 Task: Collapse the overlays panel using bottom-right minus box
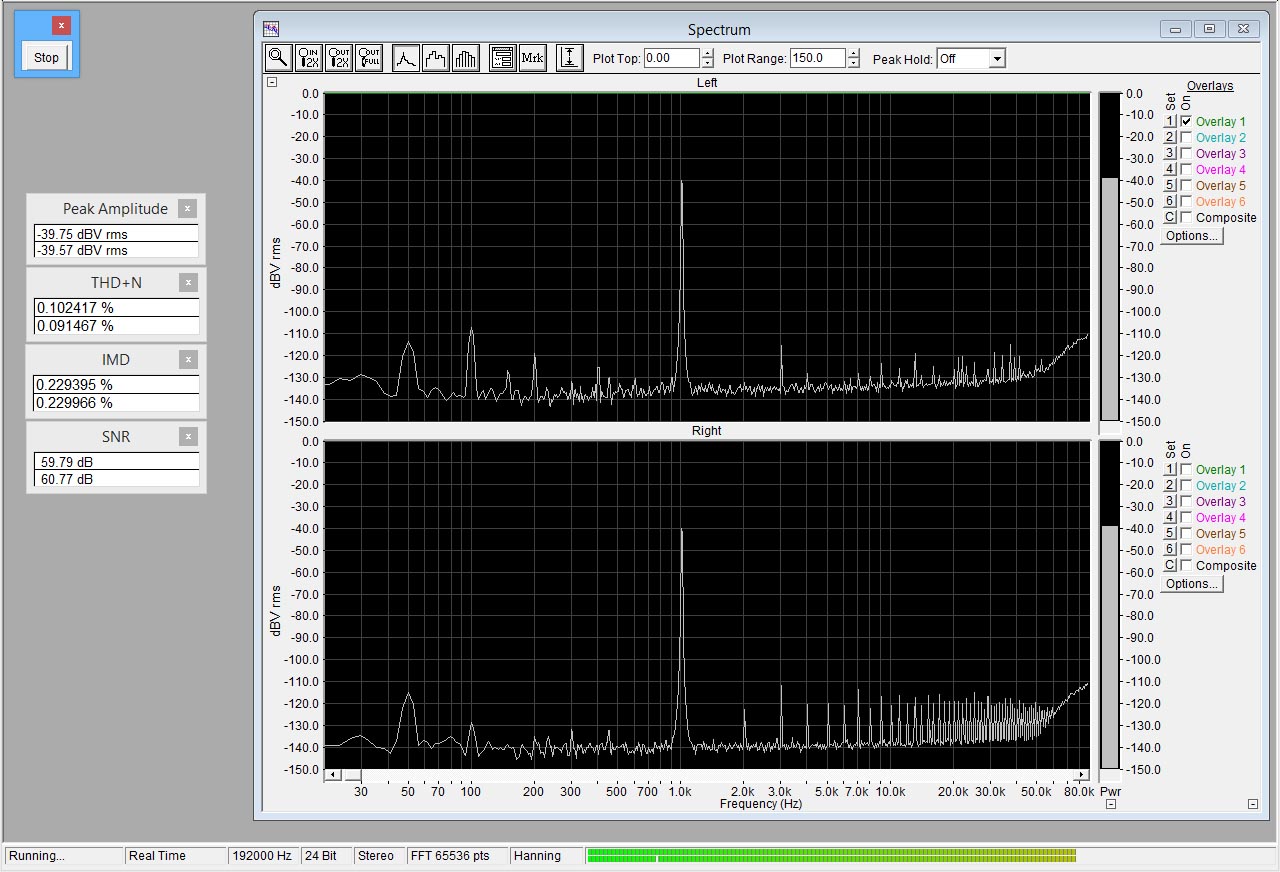1252,804
